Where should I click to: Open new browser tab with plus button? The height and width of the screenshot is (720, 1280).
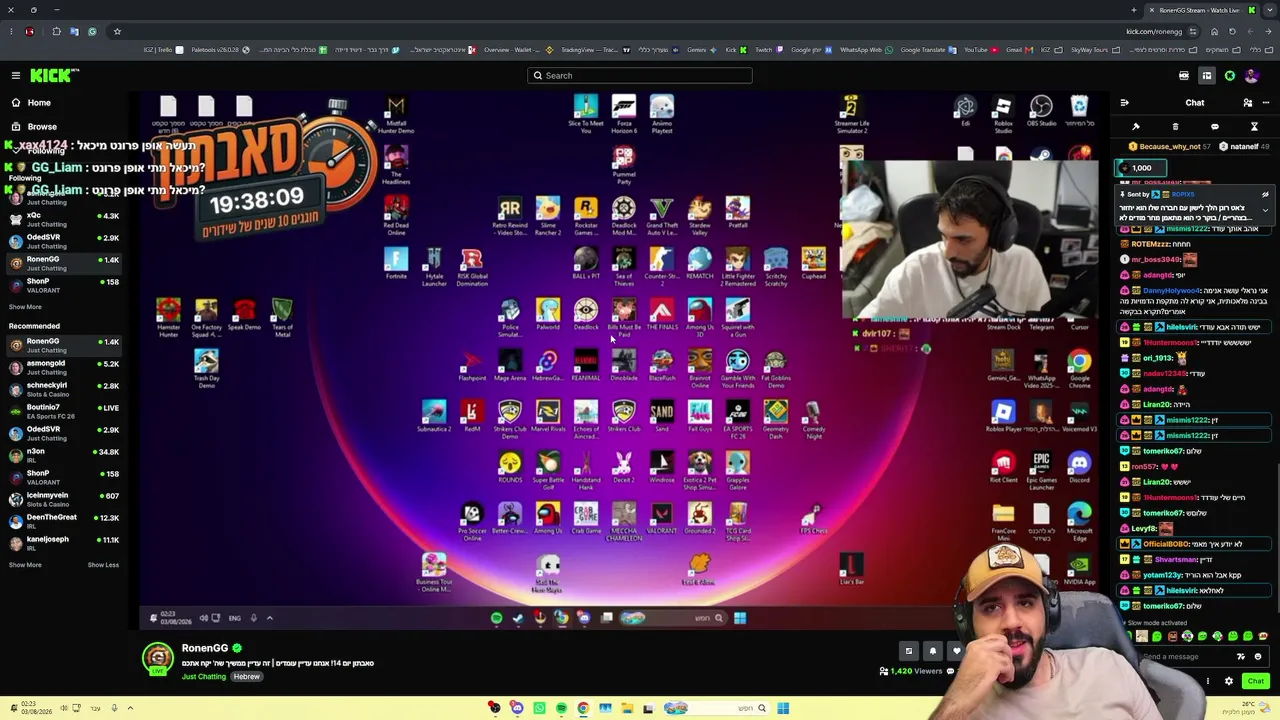point(1134,10)
